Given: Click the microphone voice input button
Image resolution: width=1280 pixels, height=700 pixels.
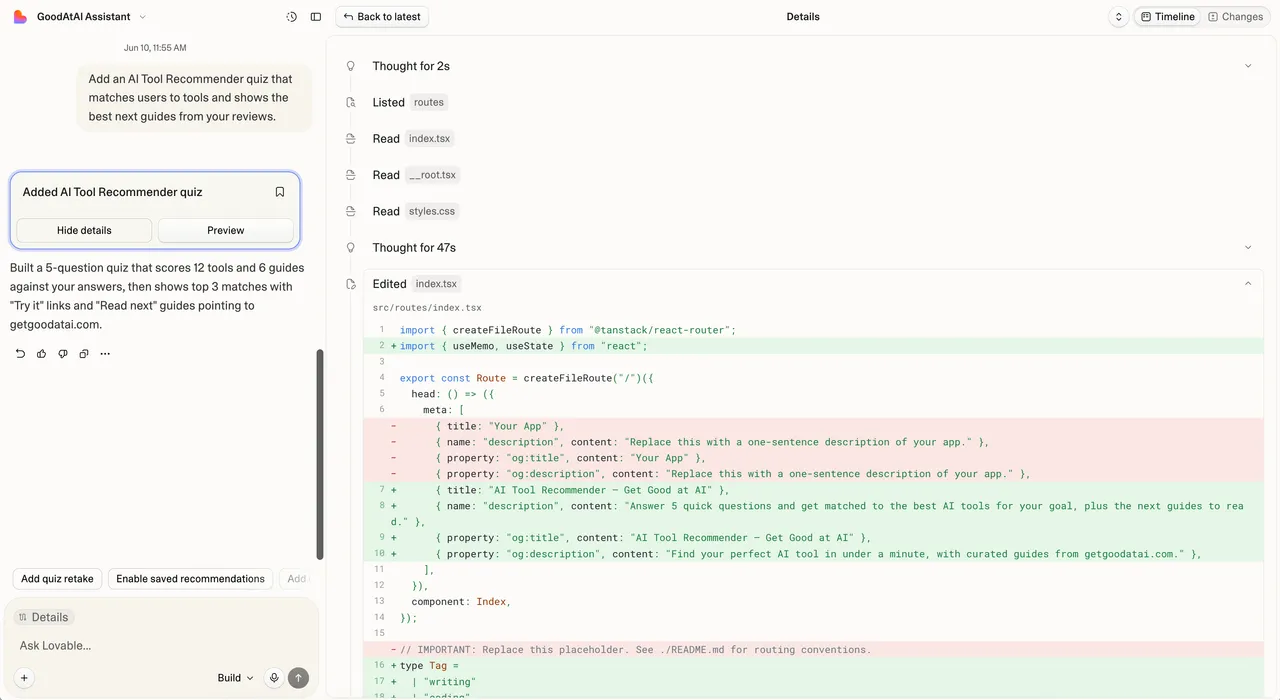Looking at the screenshot, I should click(274, 678).
